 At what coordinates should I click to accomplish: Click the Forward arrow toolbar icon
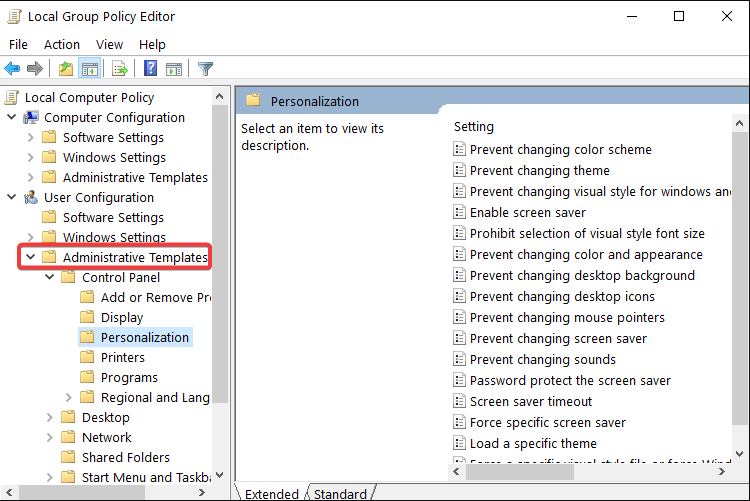point(34,69)
